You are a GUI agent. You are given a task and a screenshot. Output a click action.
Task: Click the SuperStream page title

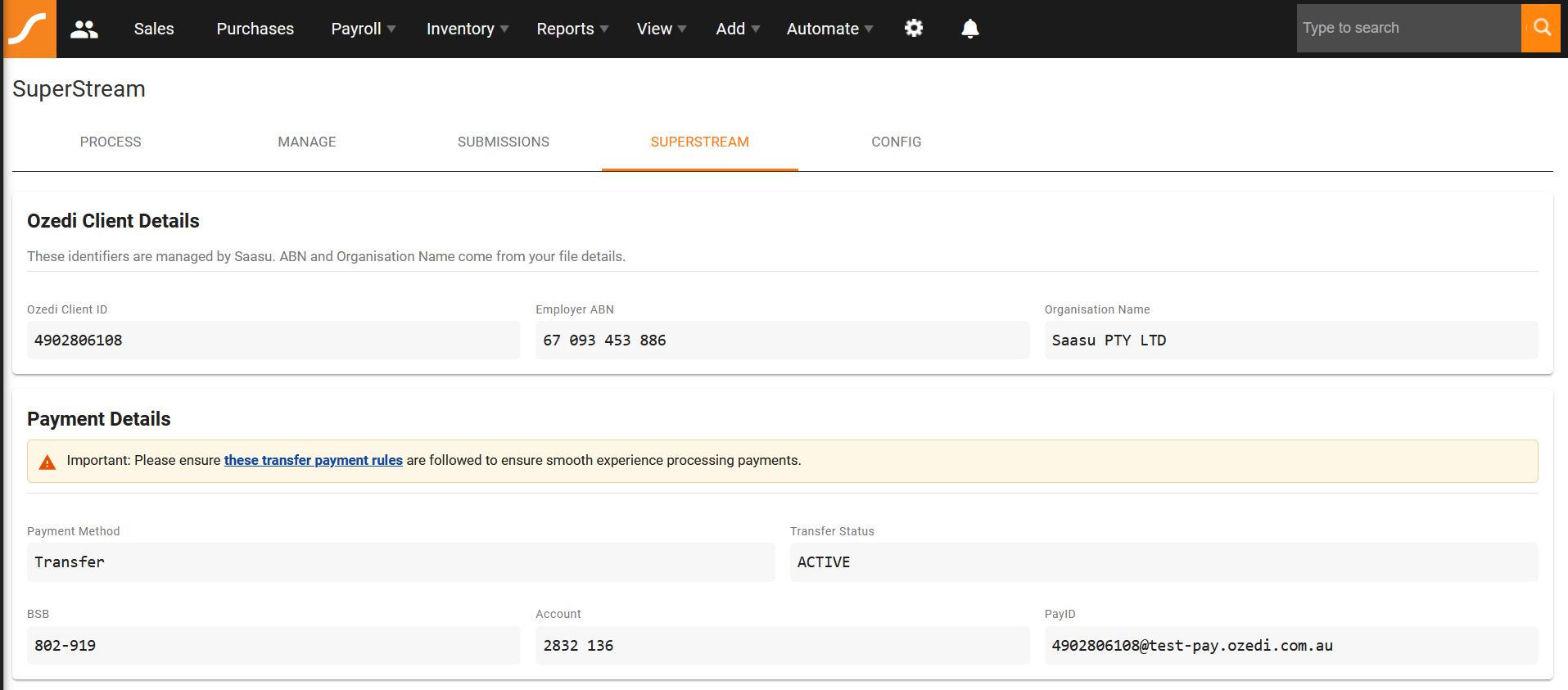[x=79, y=88]
